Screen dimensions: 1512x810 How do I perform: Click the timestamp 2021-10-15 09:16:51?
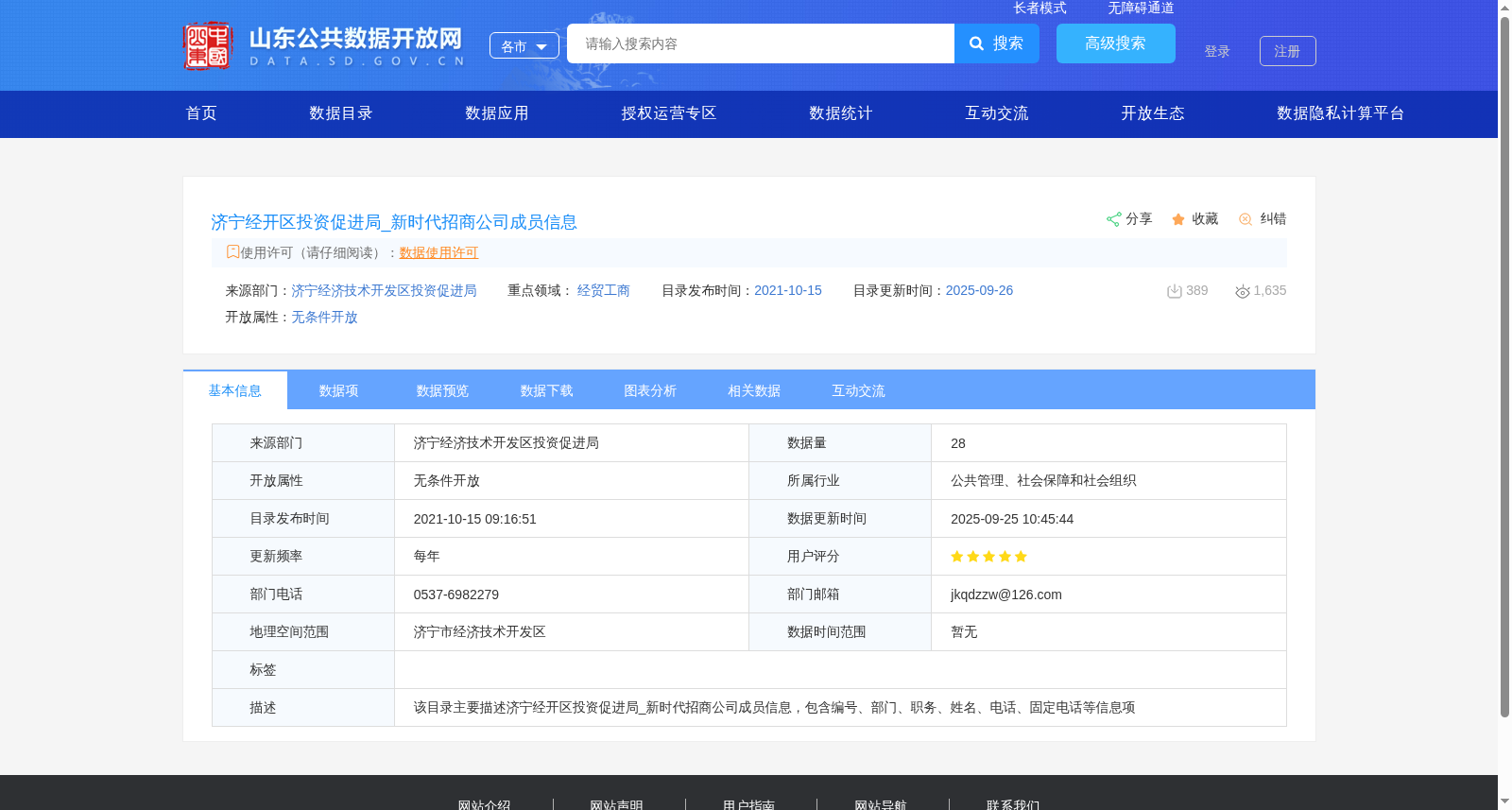coord(475,519)
